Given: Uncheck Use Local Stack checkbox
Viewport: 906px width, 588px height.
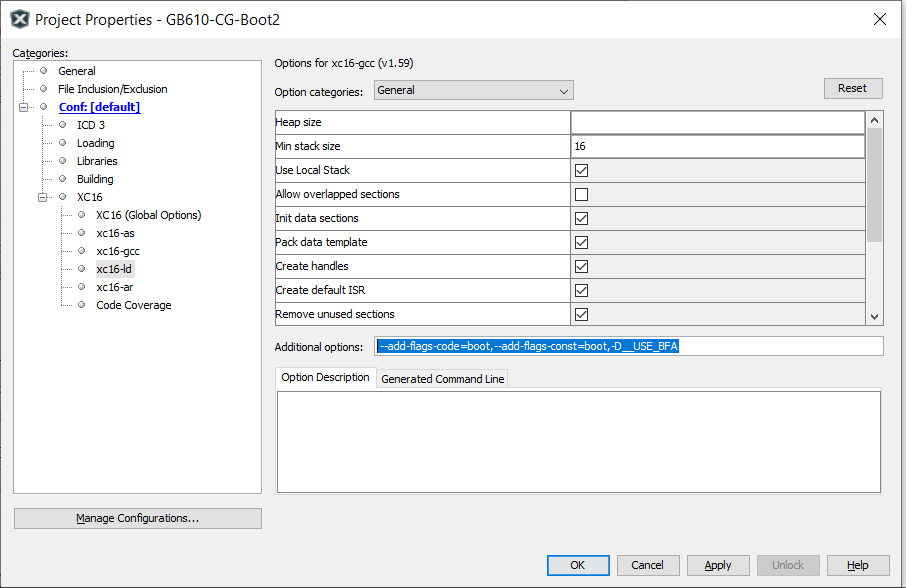Looking at the screenshot, I should point(581,170).
